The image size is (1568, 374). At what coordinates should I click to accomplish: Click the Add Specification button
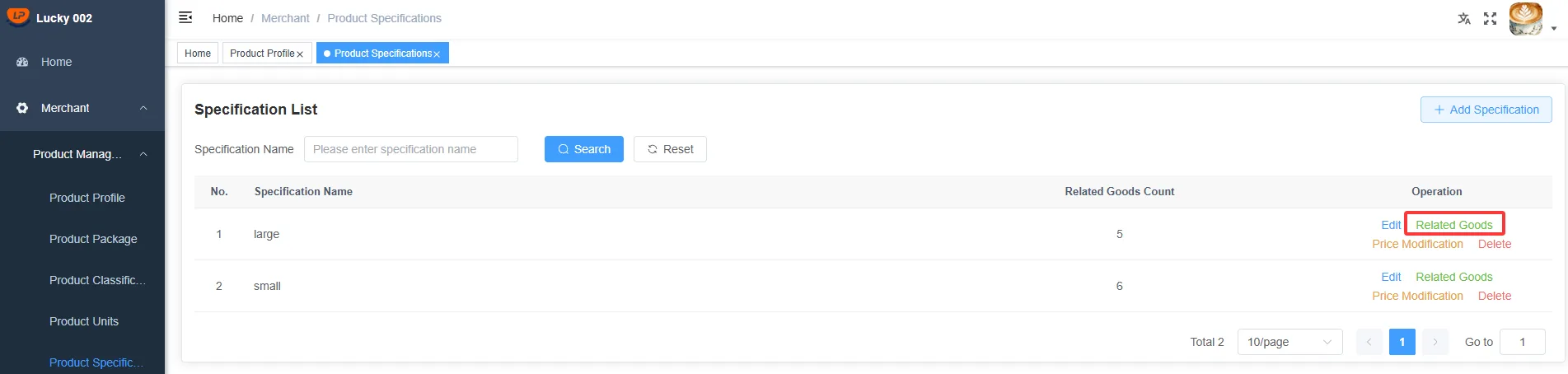click(x=1486, y=110)
